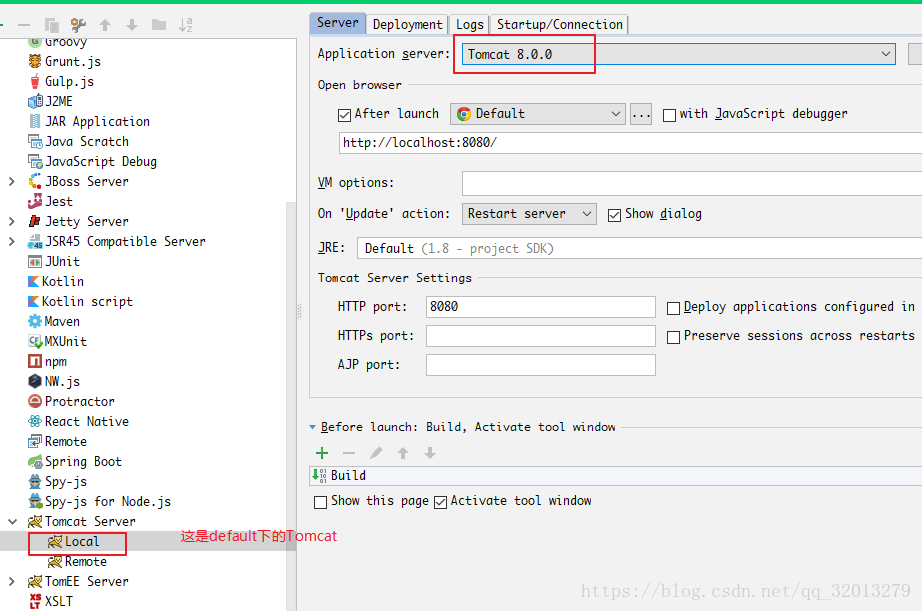Edit before launch task pencil button
The image size is (922, 611).
376,453
